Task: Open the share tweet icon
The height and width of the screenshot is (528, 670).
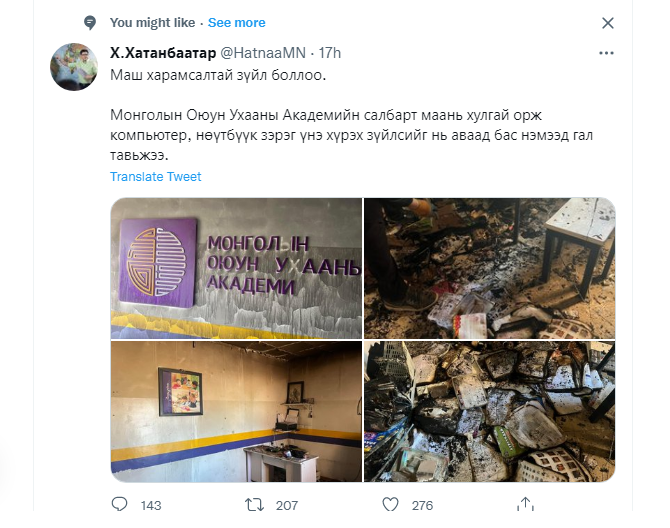Action: (x=525, y=504)
